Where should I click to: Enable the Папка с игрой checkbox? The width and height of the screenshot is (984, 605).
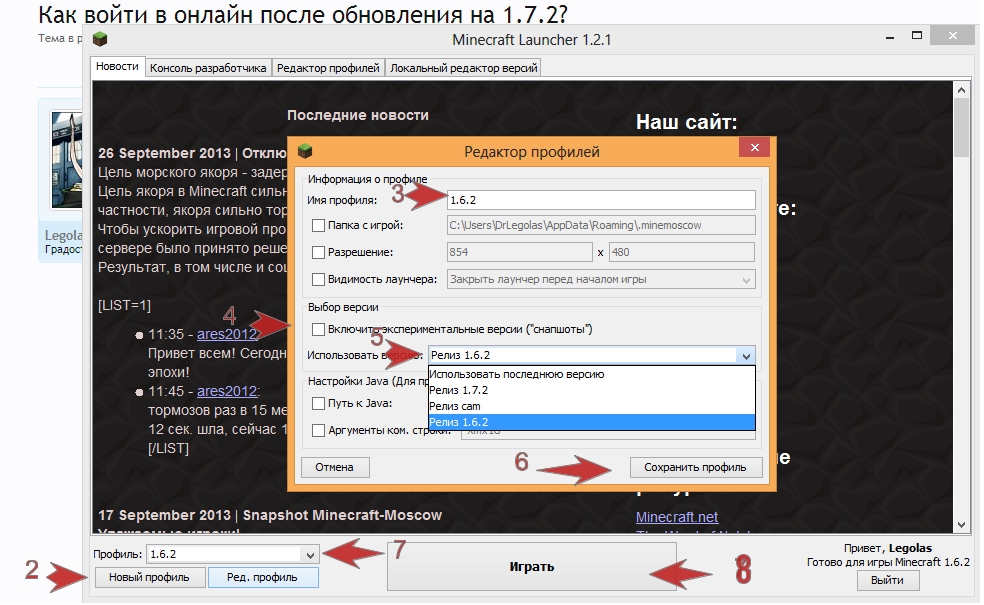[319, 226]
